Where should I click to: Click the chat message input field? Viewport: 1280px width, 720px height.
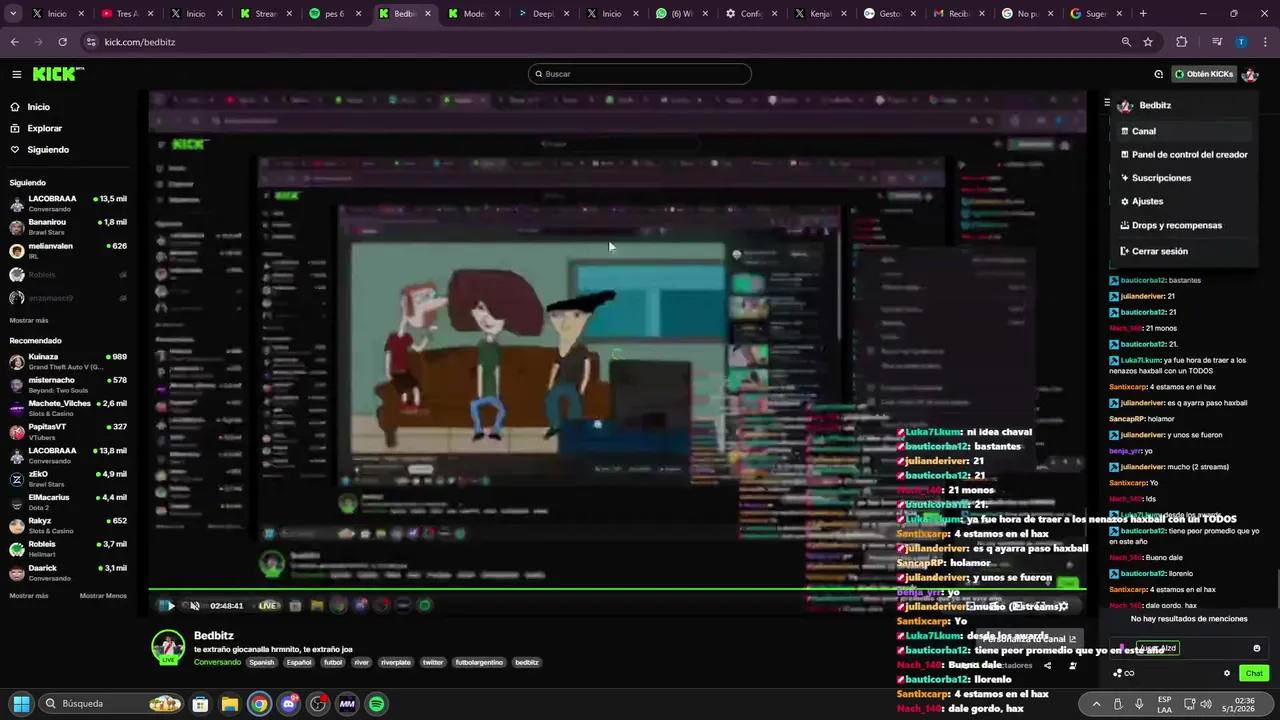pos(1190,648)
